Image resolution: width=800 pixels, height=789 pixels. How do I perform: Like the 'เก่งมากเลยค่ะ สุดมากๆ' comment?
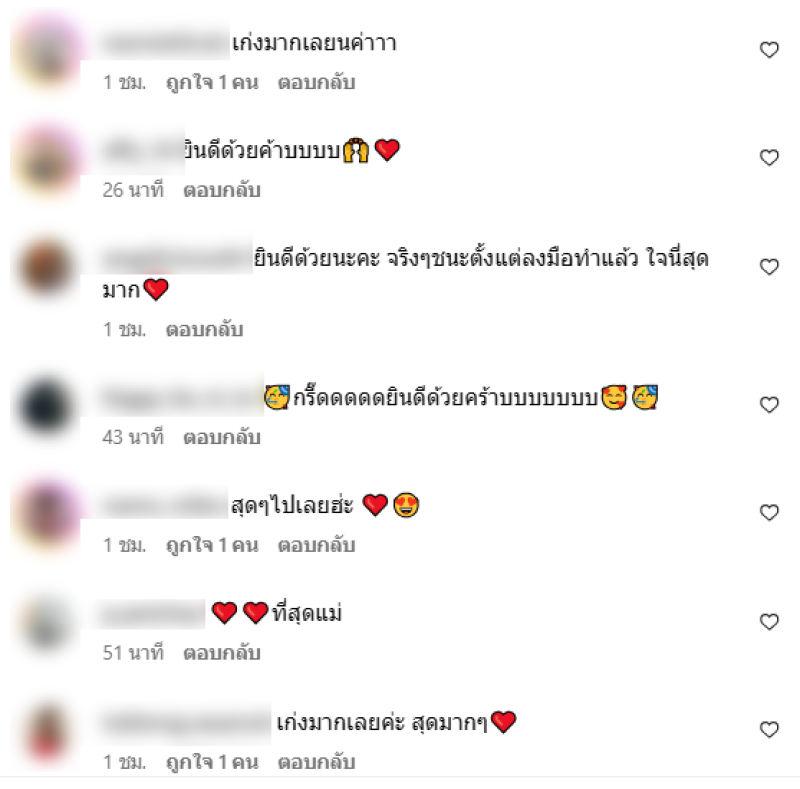769,729
